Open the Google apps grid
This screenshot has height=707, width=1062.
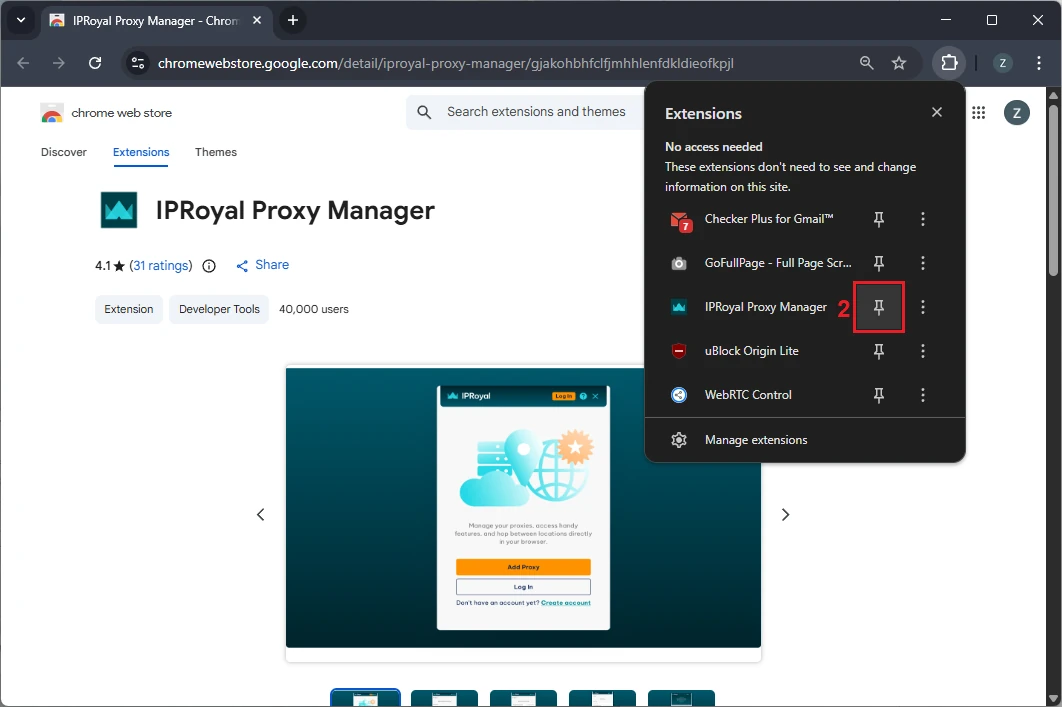click(978, 113)
